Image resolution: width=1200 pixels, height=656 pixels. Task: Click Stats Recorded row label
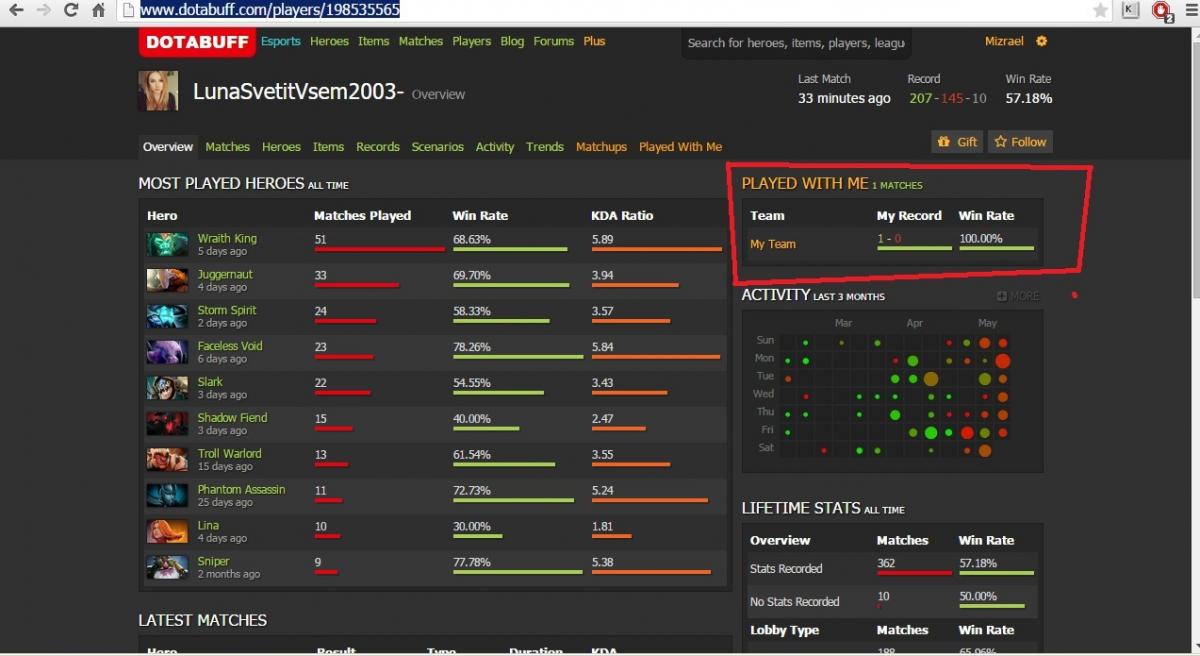786,569
